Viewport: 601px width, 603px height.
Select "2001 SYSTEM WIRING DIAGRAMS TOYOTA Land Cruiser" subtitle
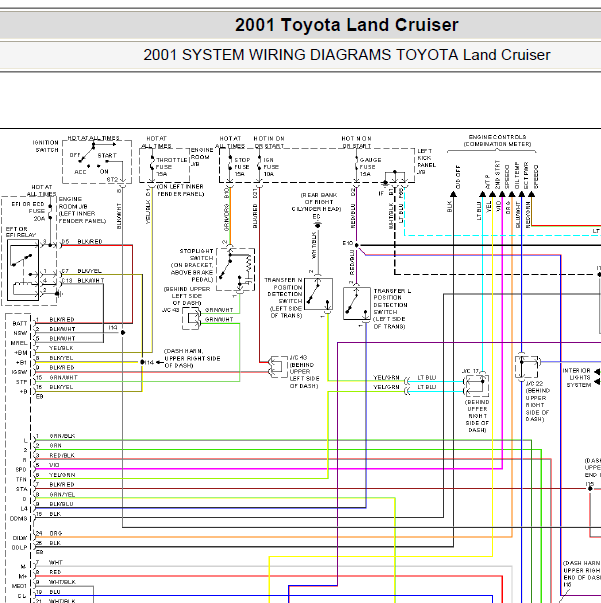346,55
